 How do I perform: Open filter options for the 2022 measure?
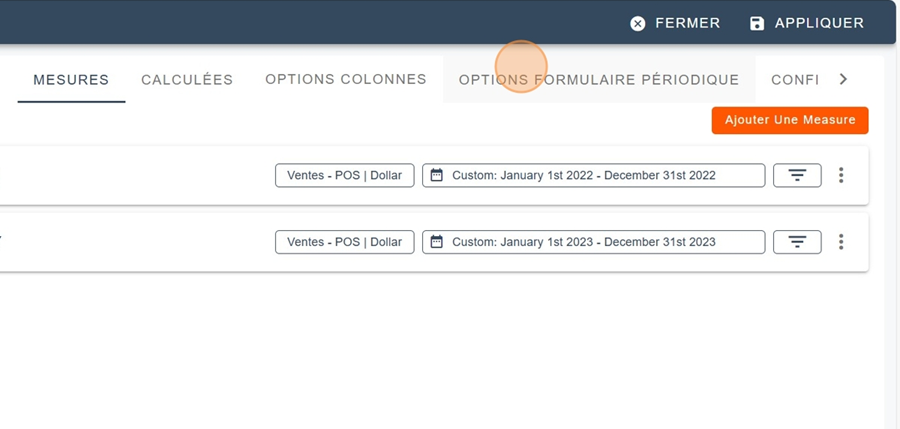coord(797,175)
